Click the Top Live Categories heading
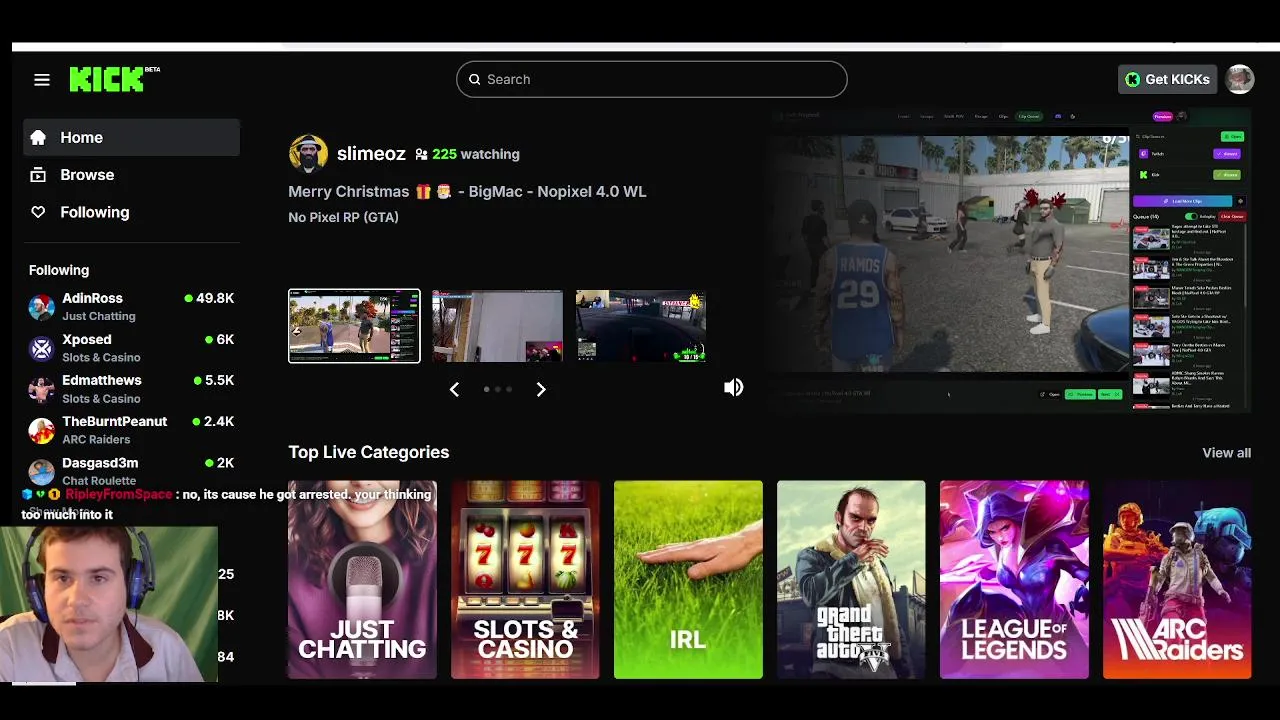 369,452
